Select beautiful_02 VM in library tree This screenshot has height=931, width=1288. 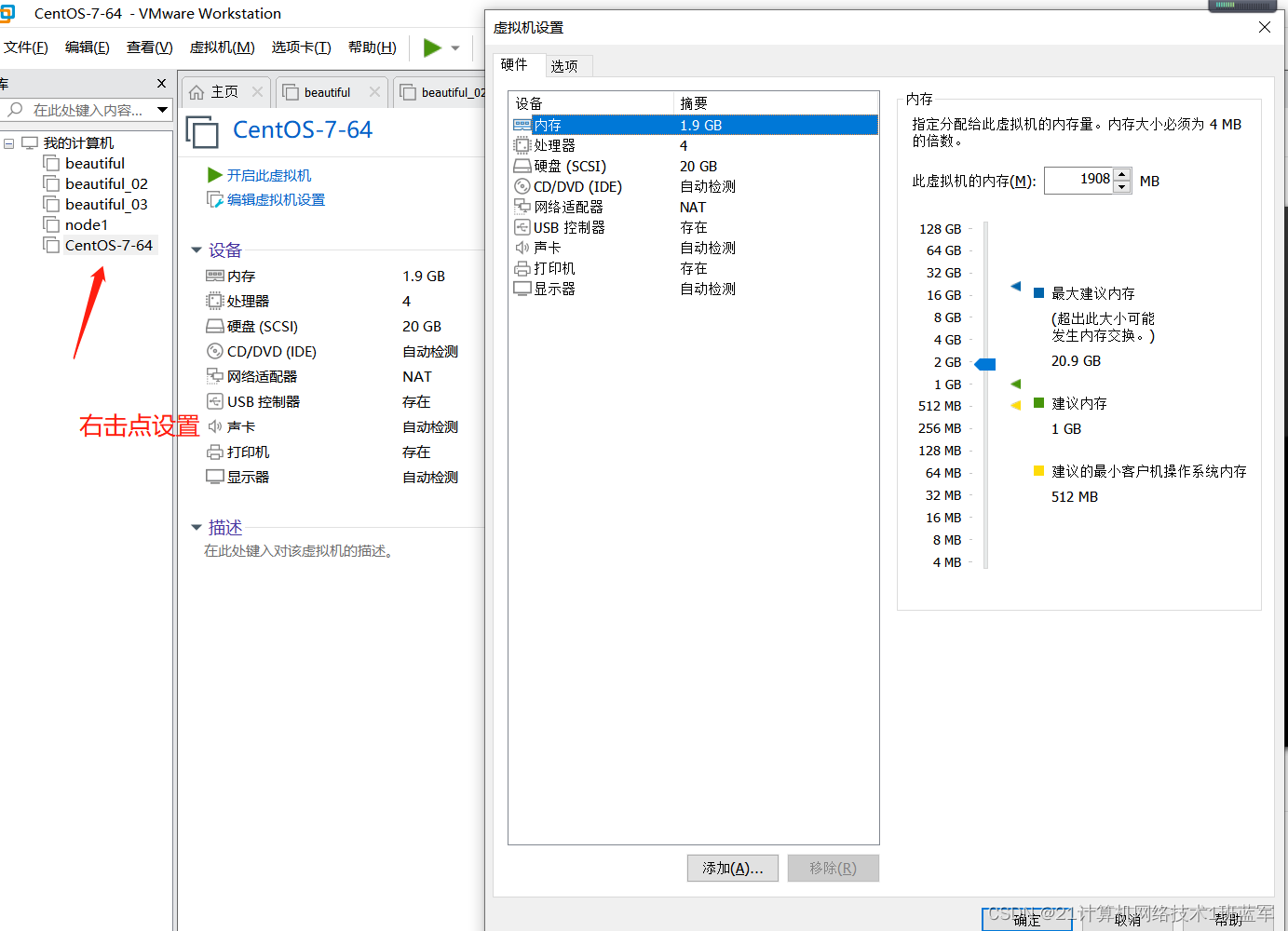click(x=106, y=184)
